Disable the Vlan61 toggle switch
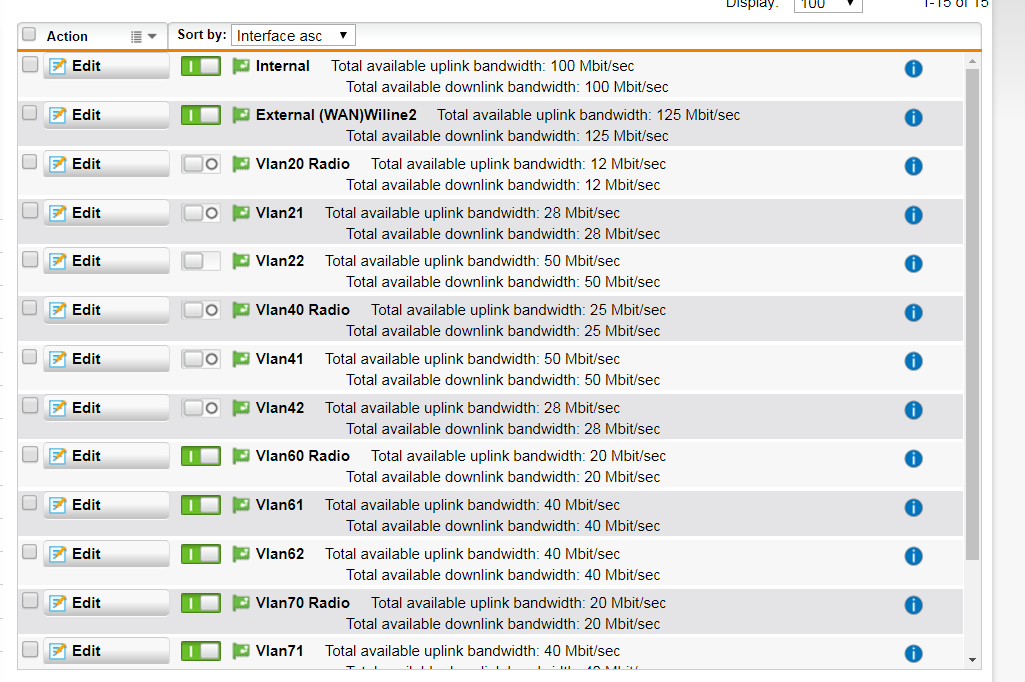This screenshot has height=682, width=1025. click(201, 505)
